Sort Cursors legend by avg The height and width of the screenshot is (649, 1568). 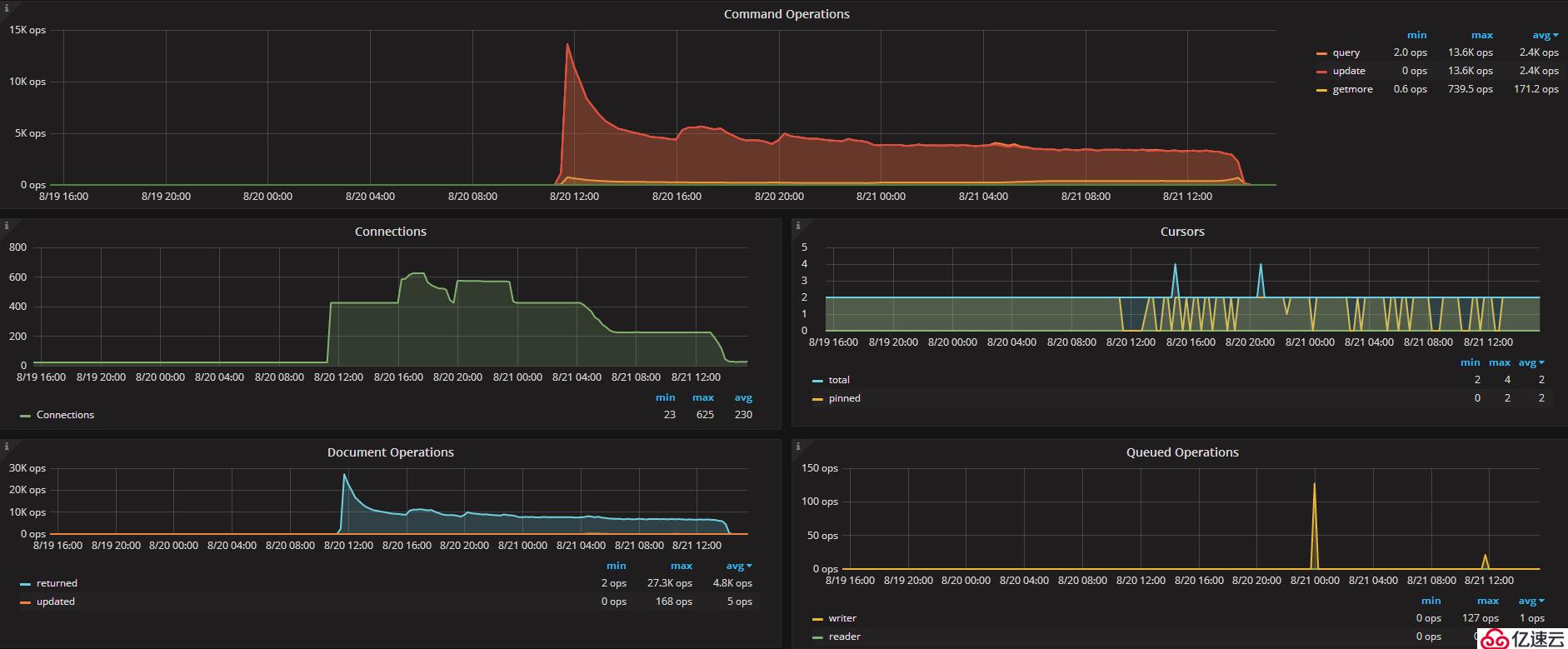(1531, 362)
